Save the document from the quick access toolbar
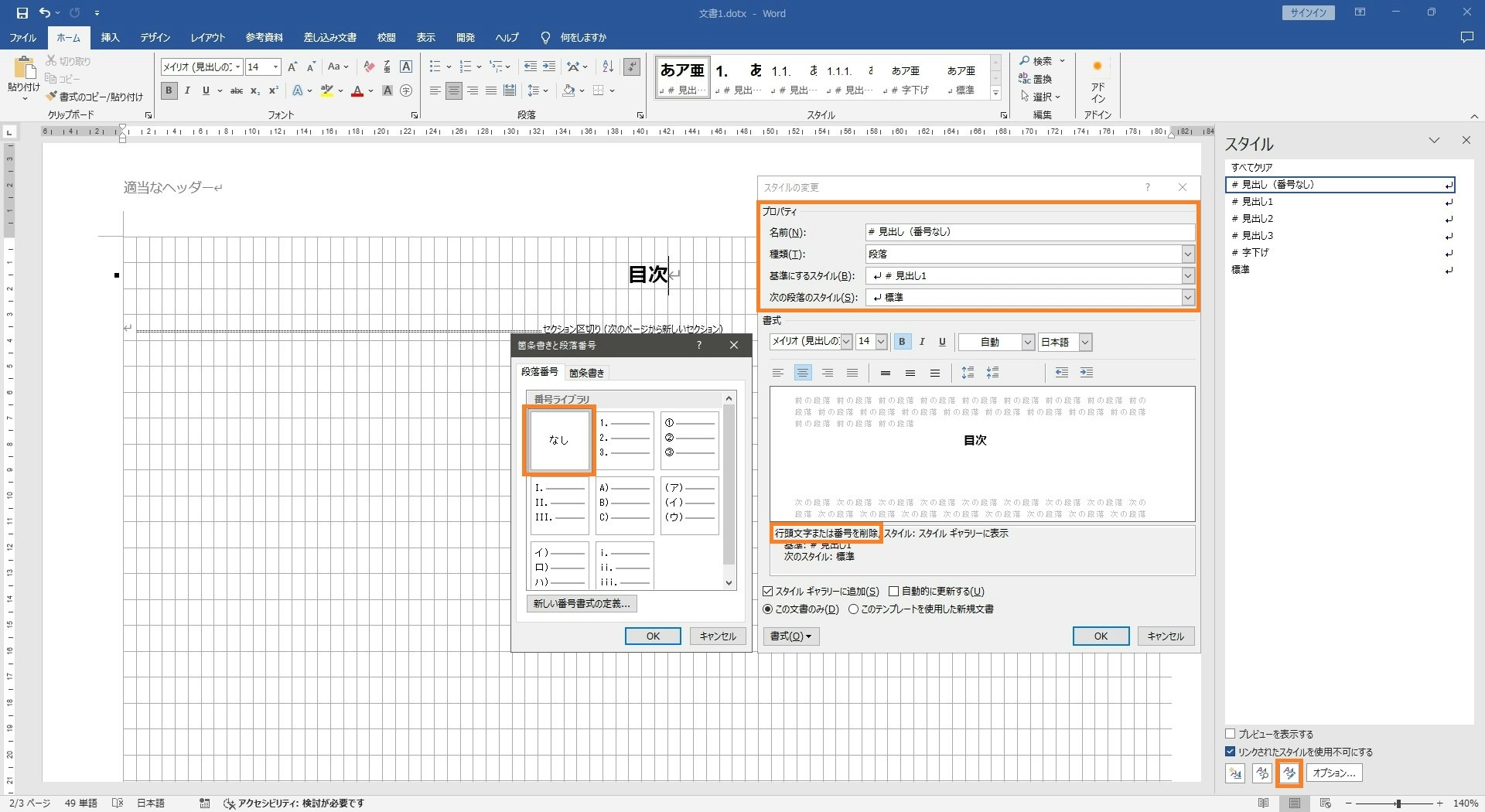1485x812 pixels. coord(22,13)
